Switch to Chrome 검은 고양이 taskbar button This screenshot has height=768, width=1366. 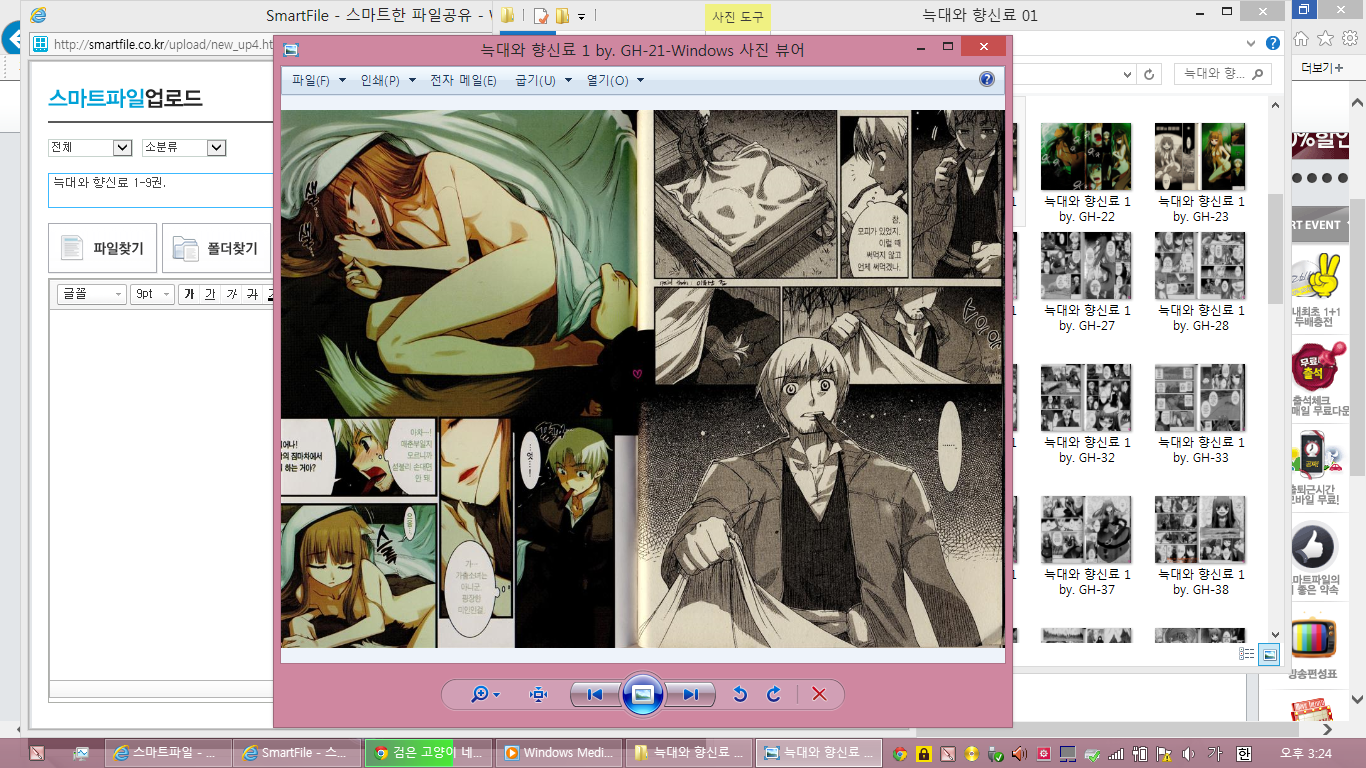(429, 753)
